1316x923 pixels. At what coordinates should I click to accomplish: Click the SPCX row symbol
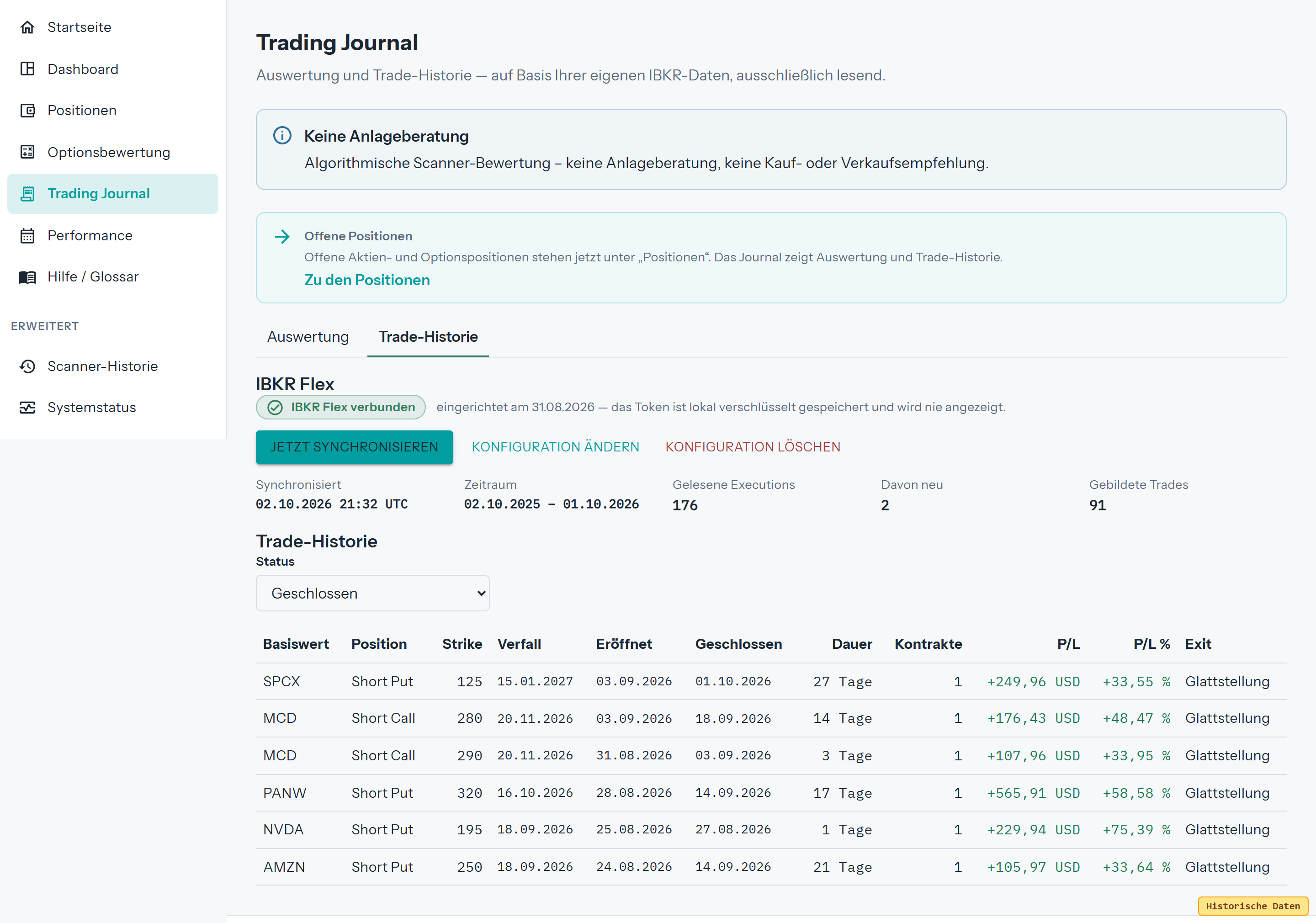point(281,681)
